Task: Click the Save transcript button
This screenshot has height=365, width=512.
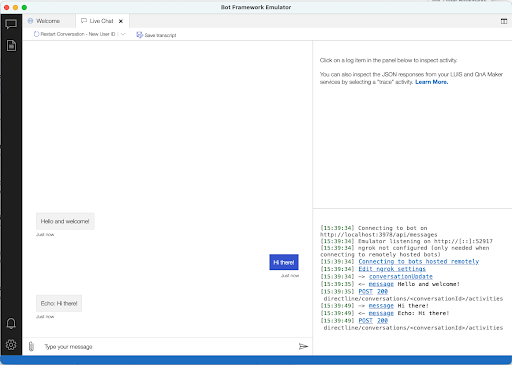Action: [x=156, y=35]
